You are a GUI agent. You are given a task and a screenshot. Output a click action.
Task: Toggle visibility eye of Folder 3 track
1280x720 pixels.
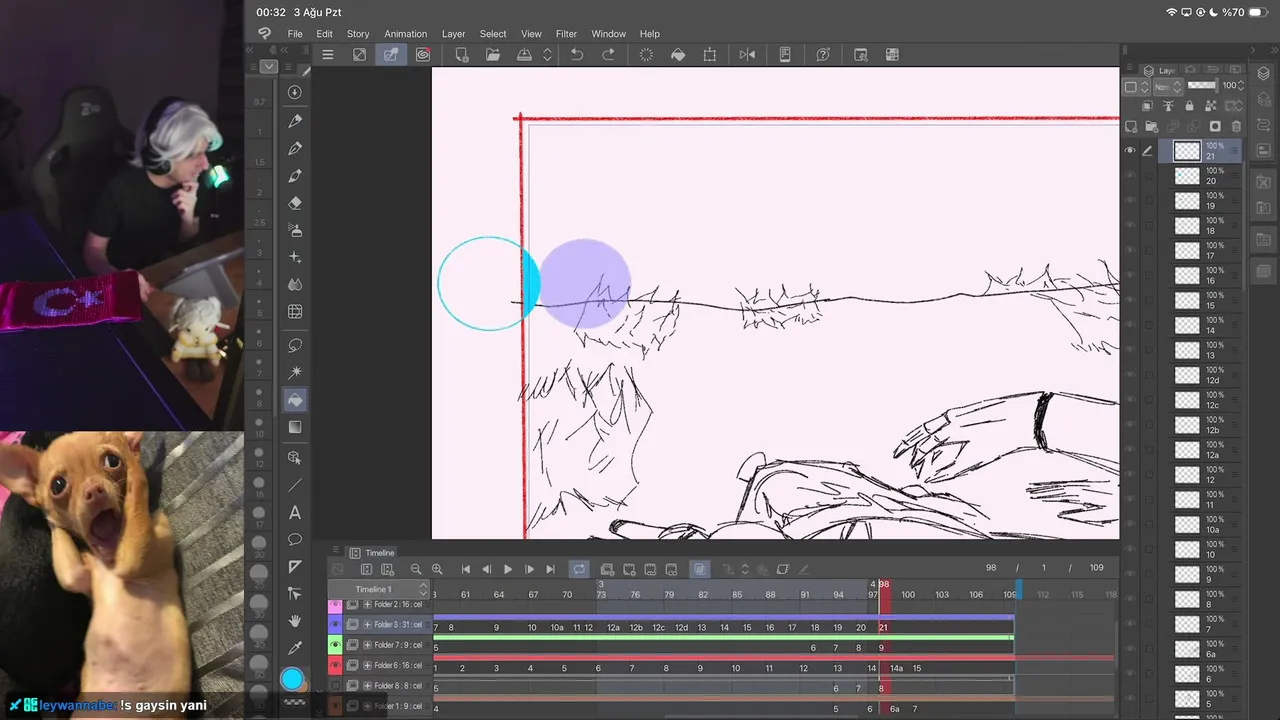(335, 625)
